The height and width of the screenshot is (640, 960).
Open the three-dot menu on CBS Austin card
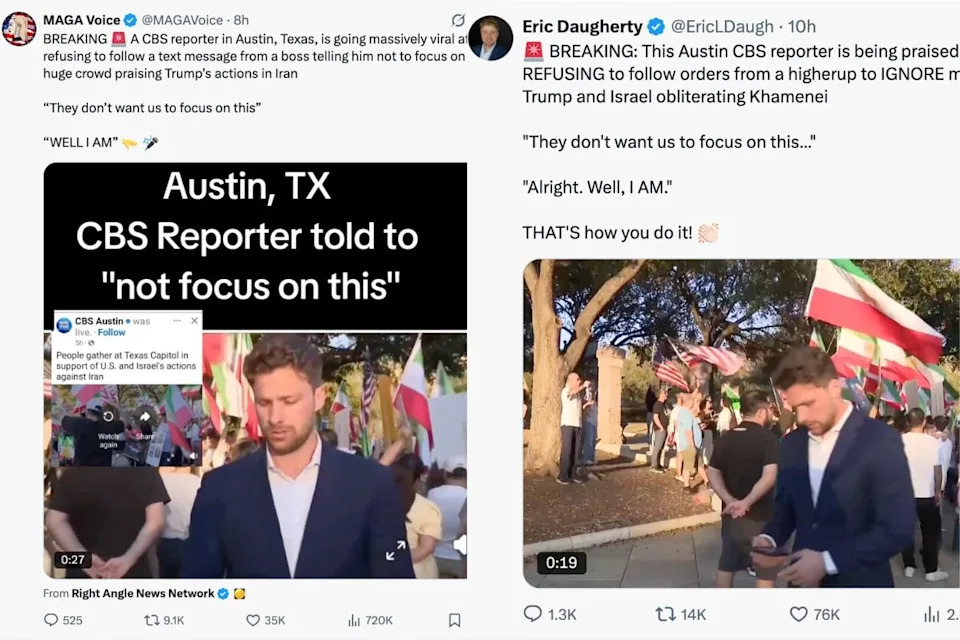point(177,320)
